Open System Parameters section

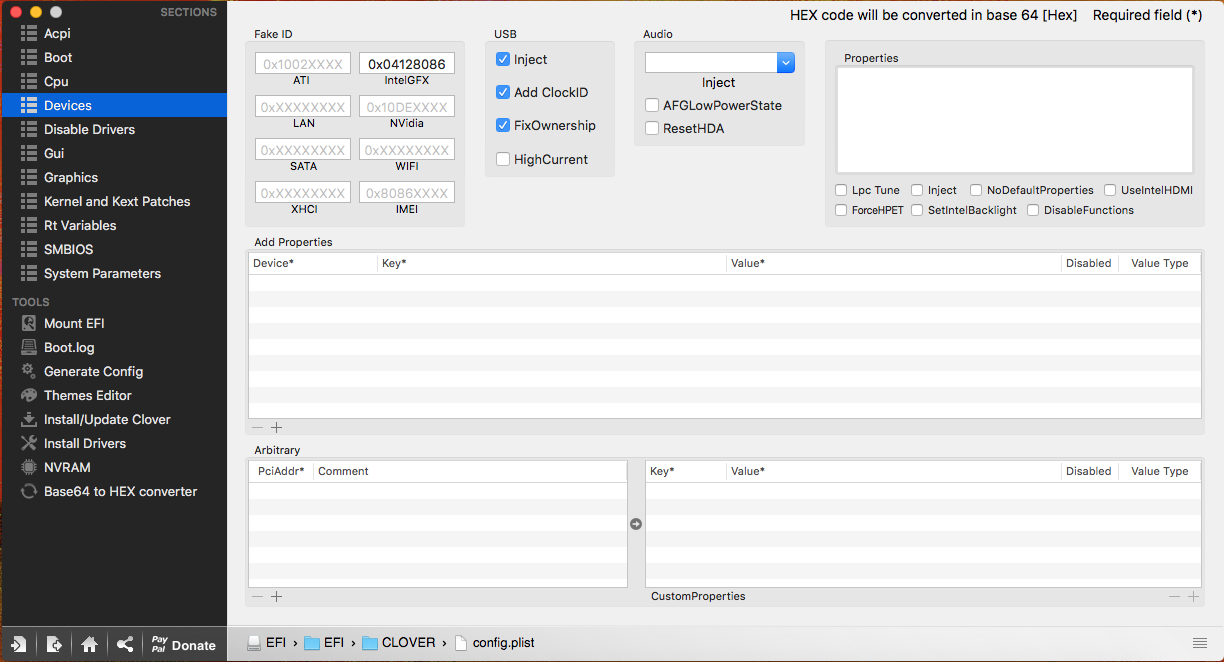[113, 273]
